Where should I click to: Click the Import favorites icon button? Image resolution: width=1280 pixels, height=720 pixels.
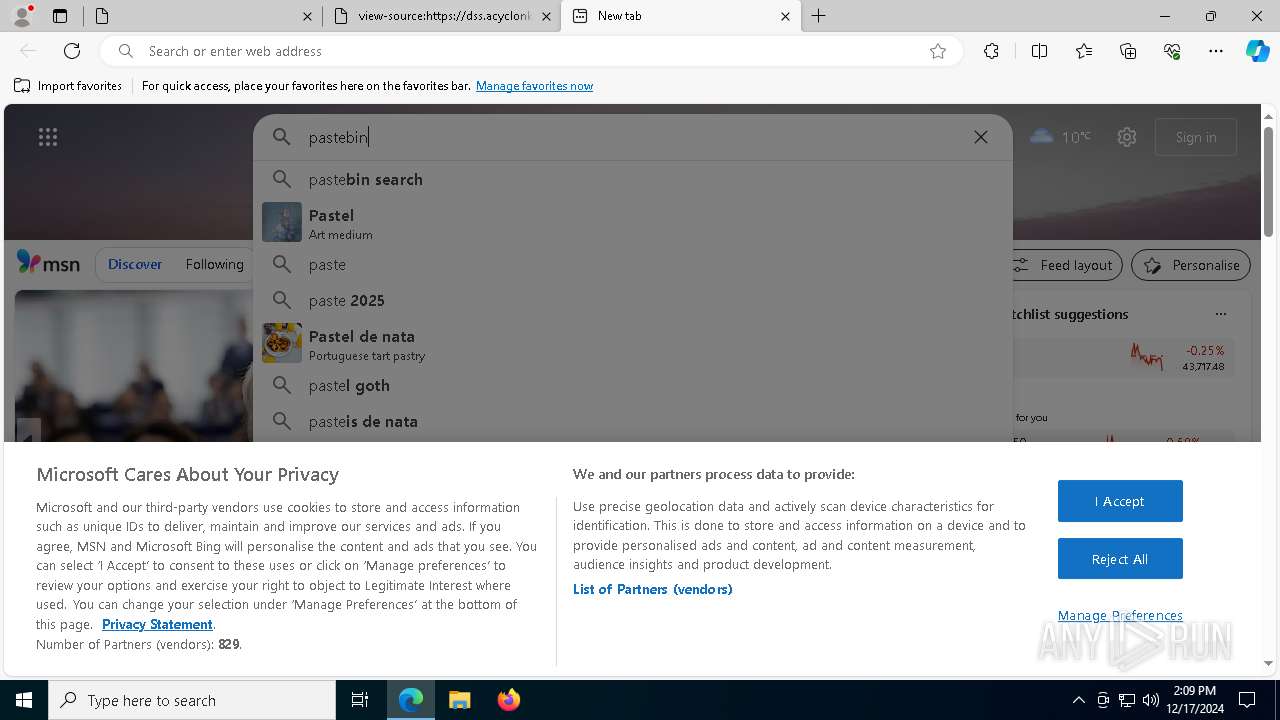coord(68,86)
